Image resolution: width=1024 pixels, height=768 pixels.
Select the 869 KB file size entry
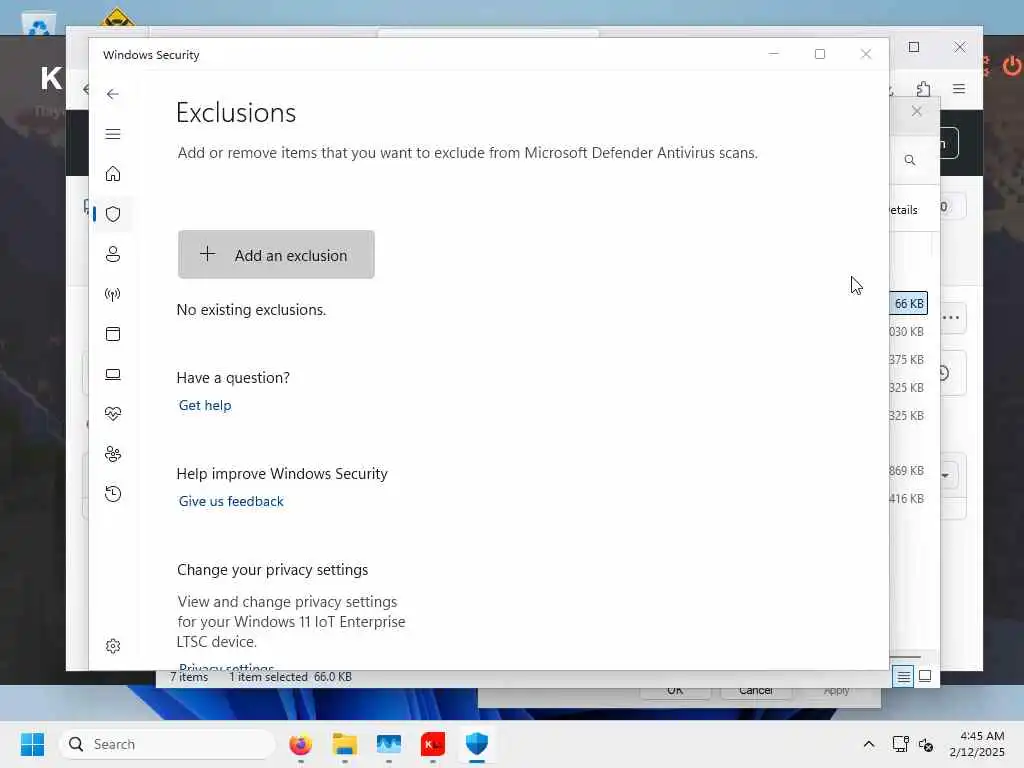906,471
